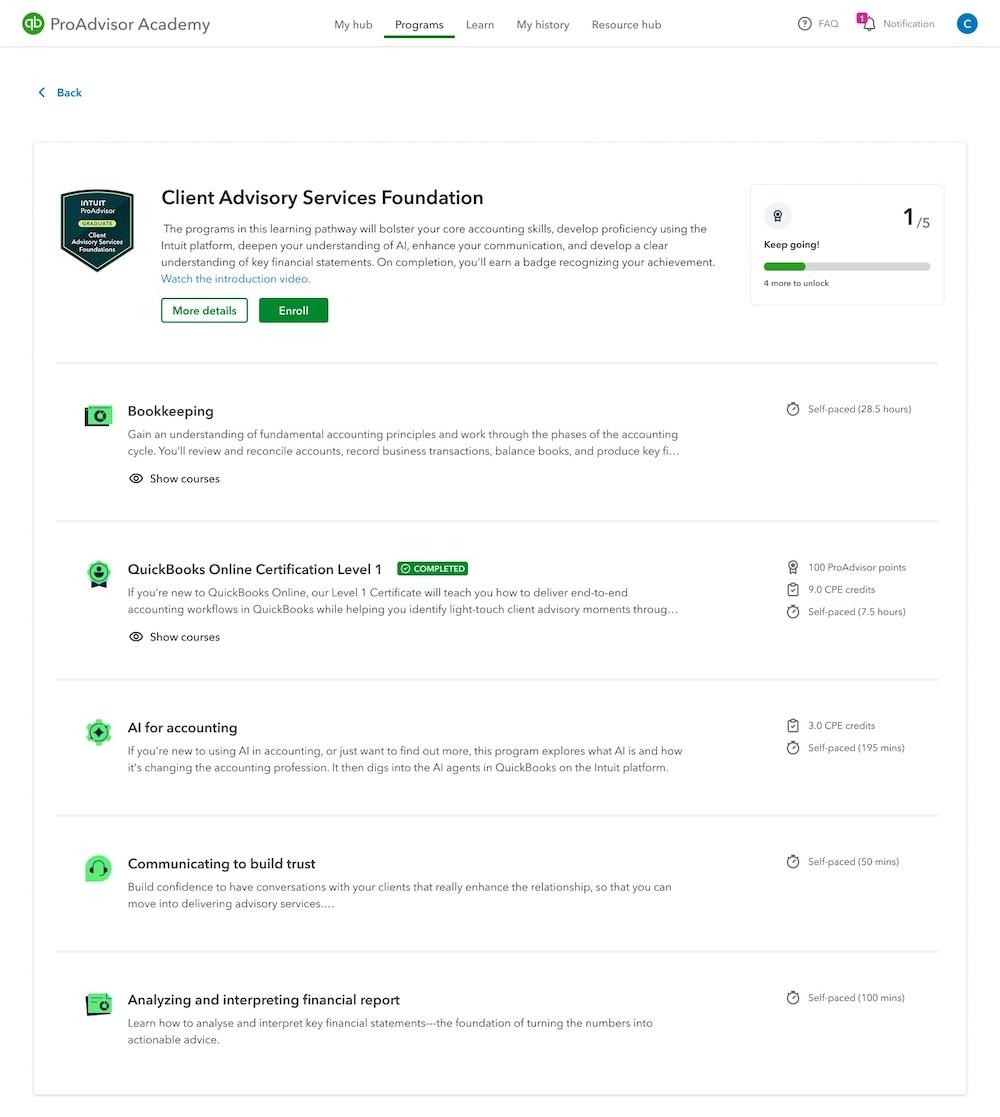Screen dimensions: 1000x1117
Task: Open your profile avatar
Action: point(966,23)
